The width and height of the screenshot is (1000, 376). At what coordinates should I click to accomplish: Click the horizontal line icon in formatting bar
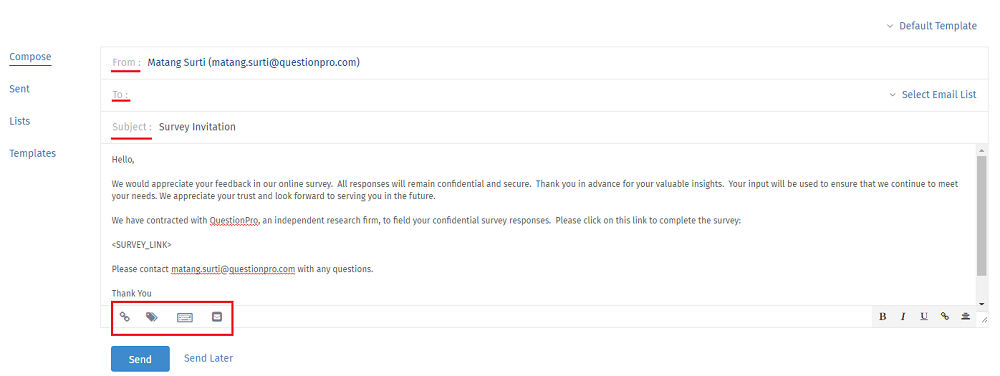coord(966,317)
